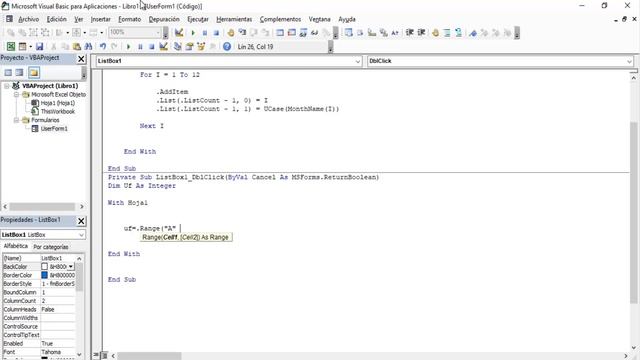Image resolution: width=640 pixels, height=360 pixels.
Task: Click the ColumnCount property value field
Action: [58, 301]
